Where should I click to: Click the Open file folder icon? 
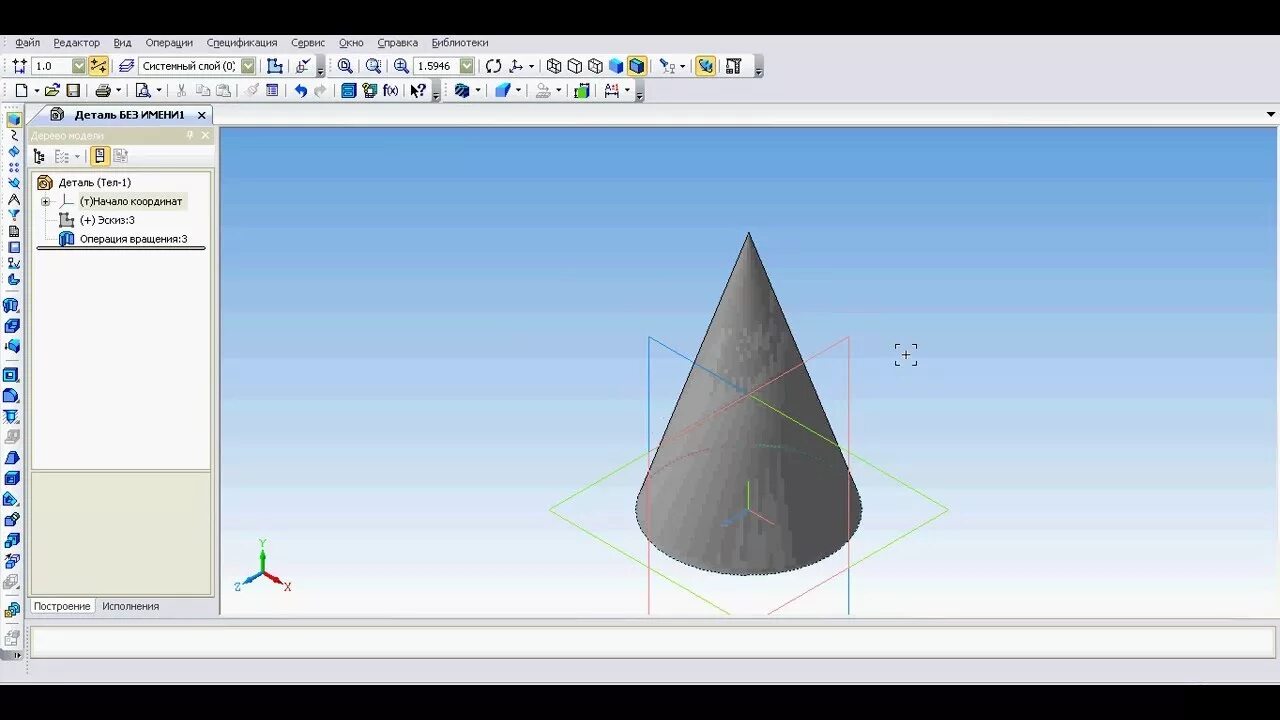(x=52, y=90)
